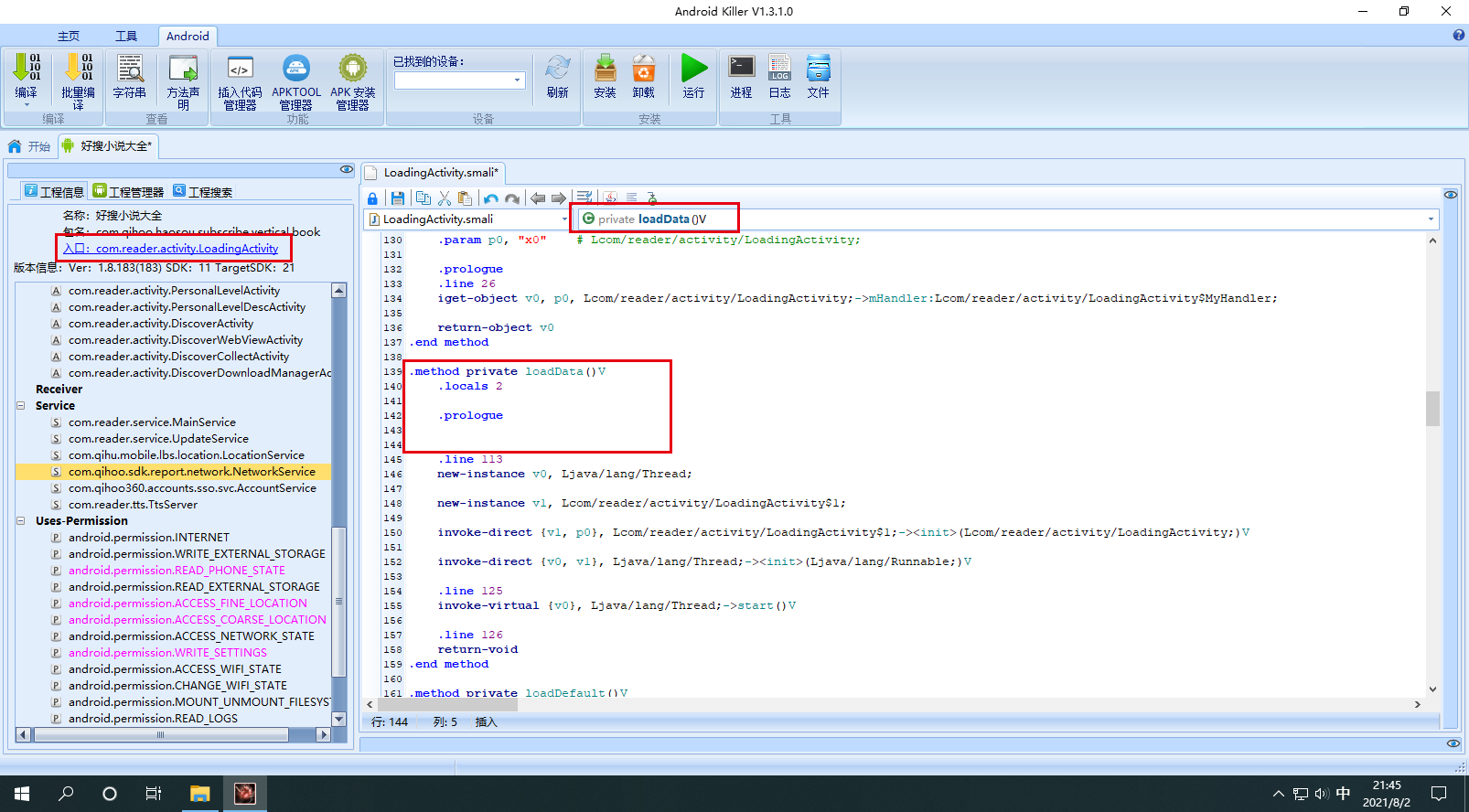Click the down arrow under the 编译 button
The height and width of the screenshot is (812, 1469).
click(x=27, y=104)
